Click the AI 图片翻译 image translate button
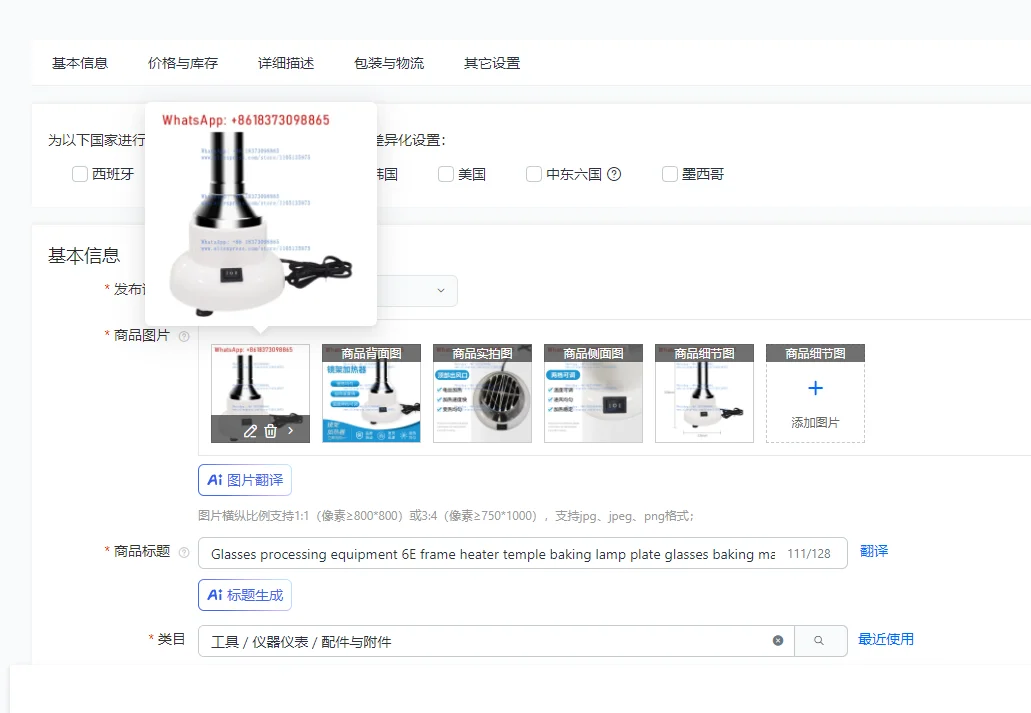The height and width of the screenshot is (713, 1031). (244, 480)
